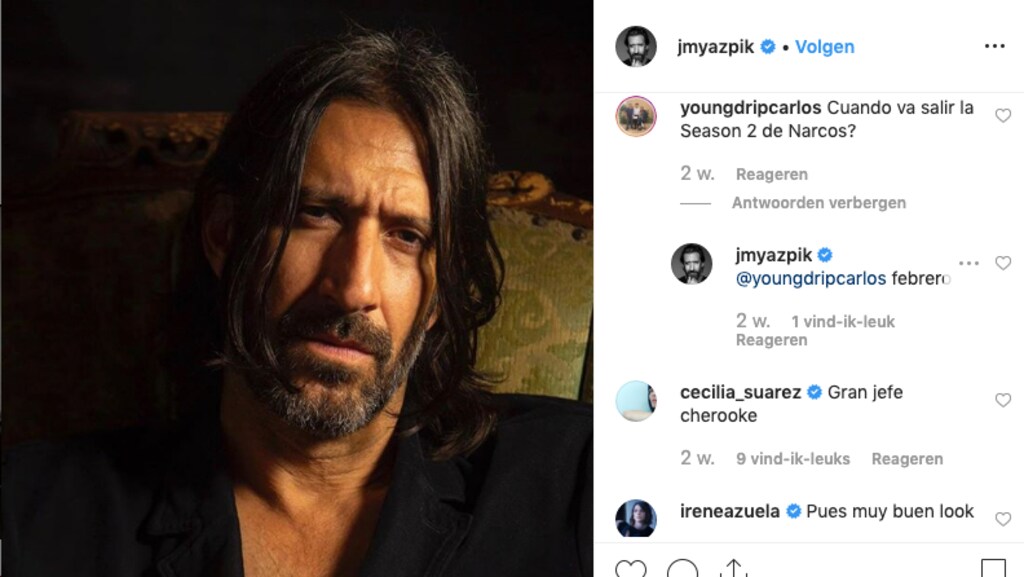The height and width of the screenshot is (577, 1024).
Task: Like jmyazpik's 'febrero' reply
Action: click(1003, 263)
